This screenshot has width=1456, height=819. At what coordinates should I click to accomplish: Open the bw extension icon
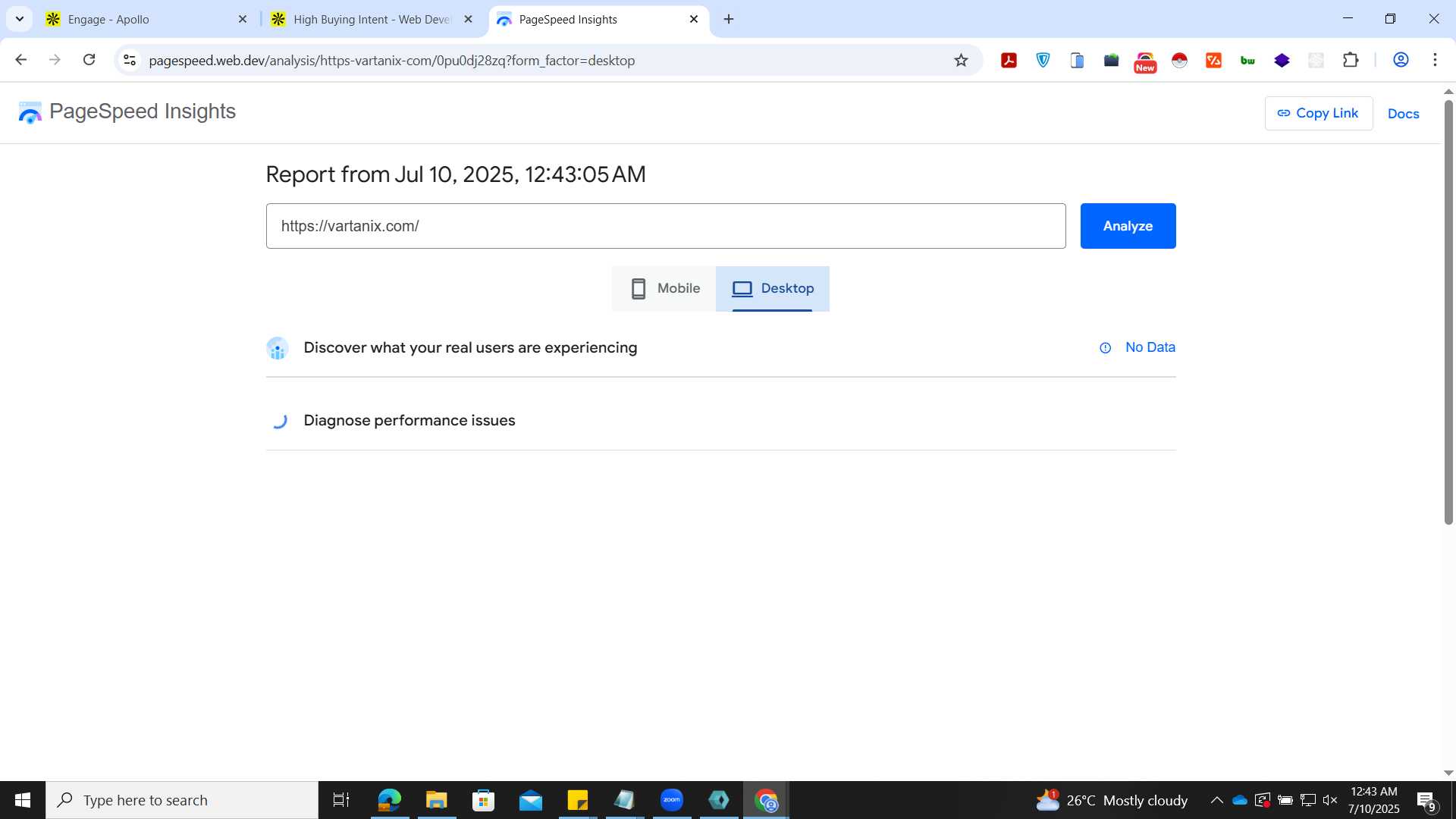pos(1247,60)
